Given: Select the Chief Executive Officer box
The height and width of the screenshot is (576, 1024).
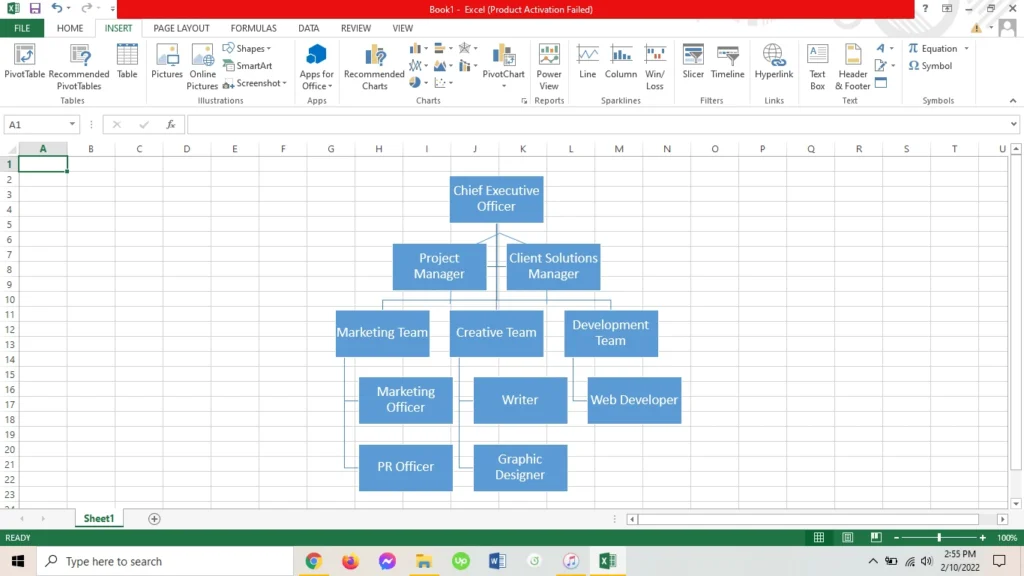Looking at the screenshot, I should 496,199.
